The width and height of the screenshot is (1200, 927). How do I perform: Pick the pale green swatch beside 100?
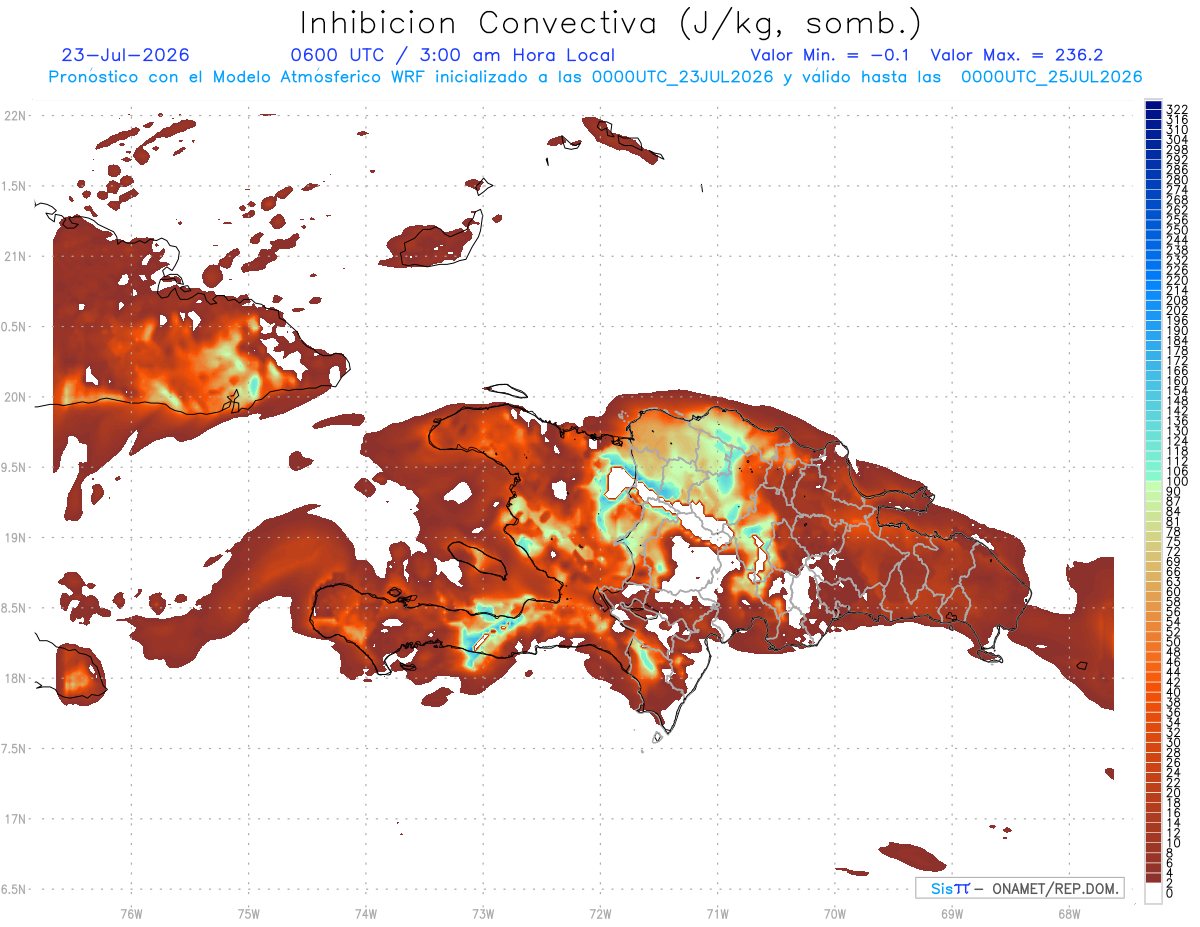click(x=1153, y=488)
